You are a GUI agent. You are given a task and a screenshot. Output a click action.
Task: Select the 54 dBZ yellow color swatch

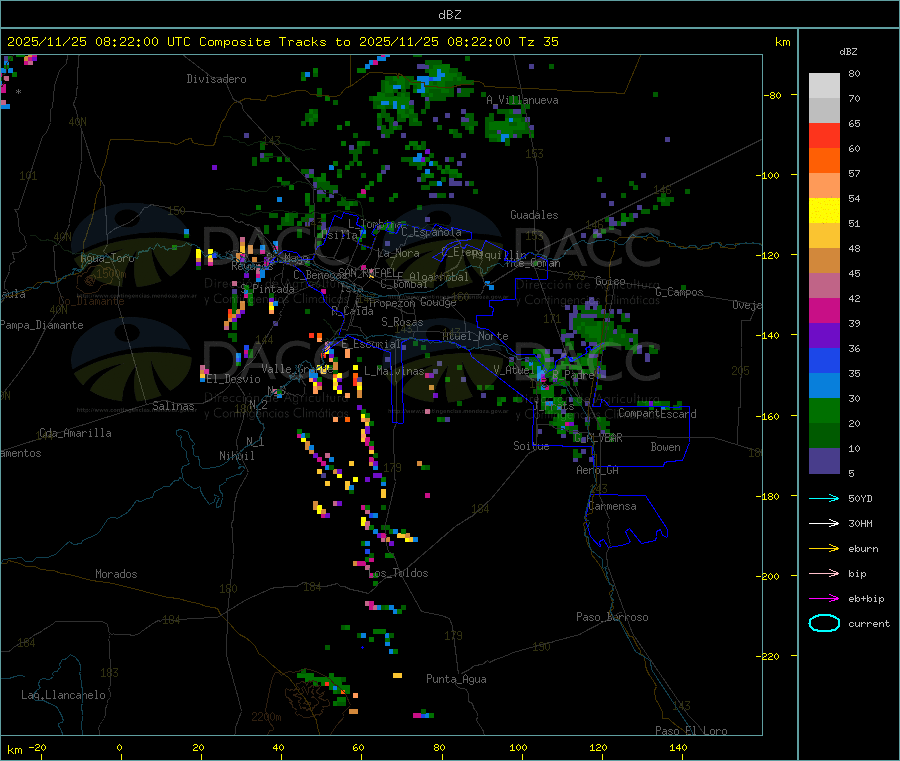point(824,211)
